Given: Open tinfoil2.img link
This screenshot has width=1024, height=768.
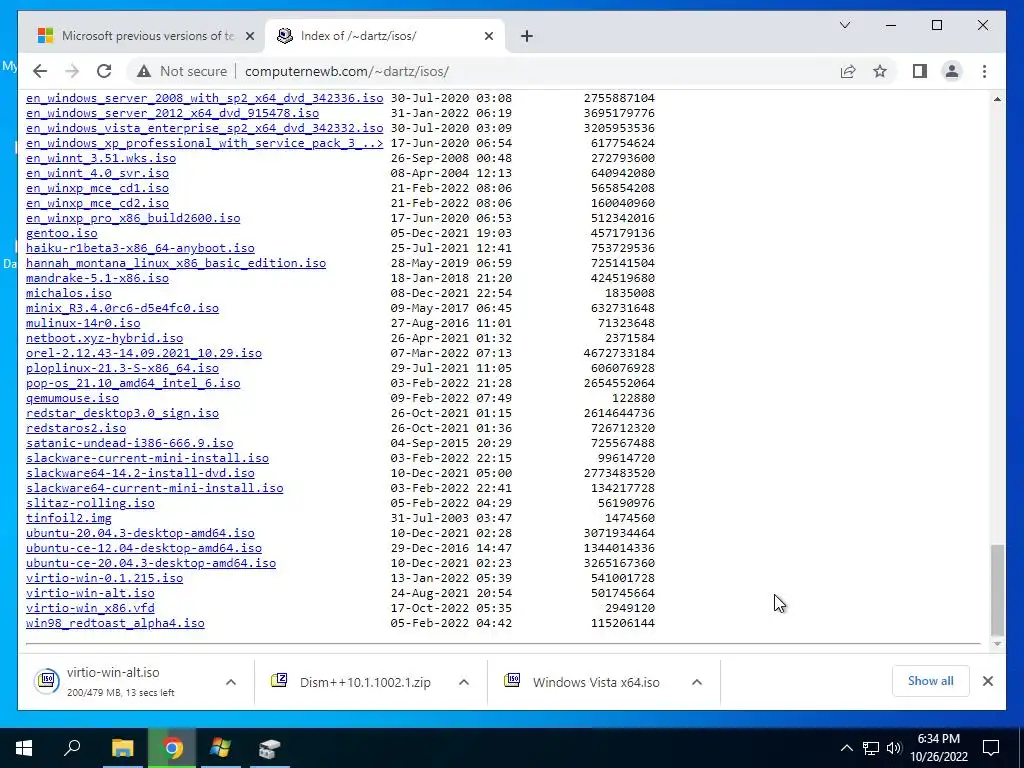Looking at the screenshot, I should (69, 519).
